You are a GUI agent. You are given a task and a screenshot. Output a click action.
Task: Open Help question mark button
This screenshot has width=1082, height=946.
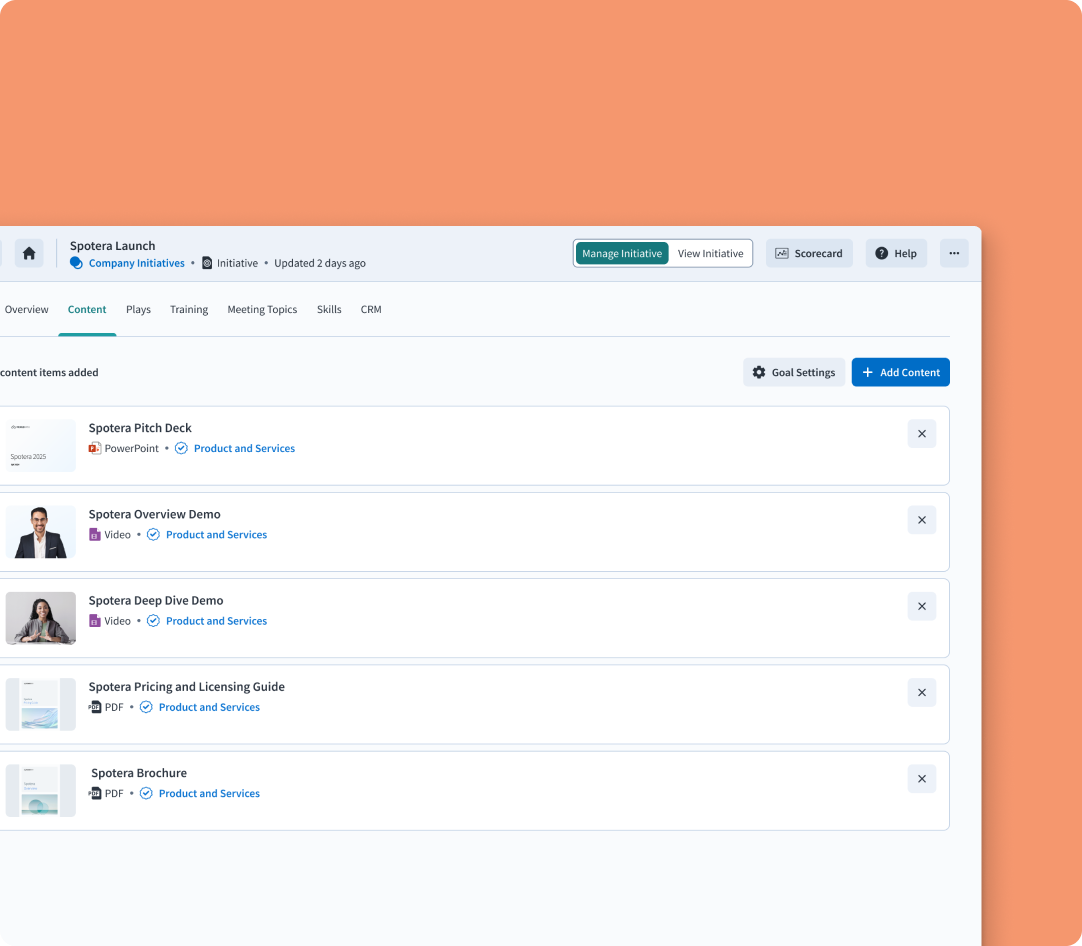[896, 253]
